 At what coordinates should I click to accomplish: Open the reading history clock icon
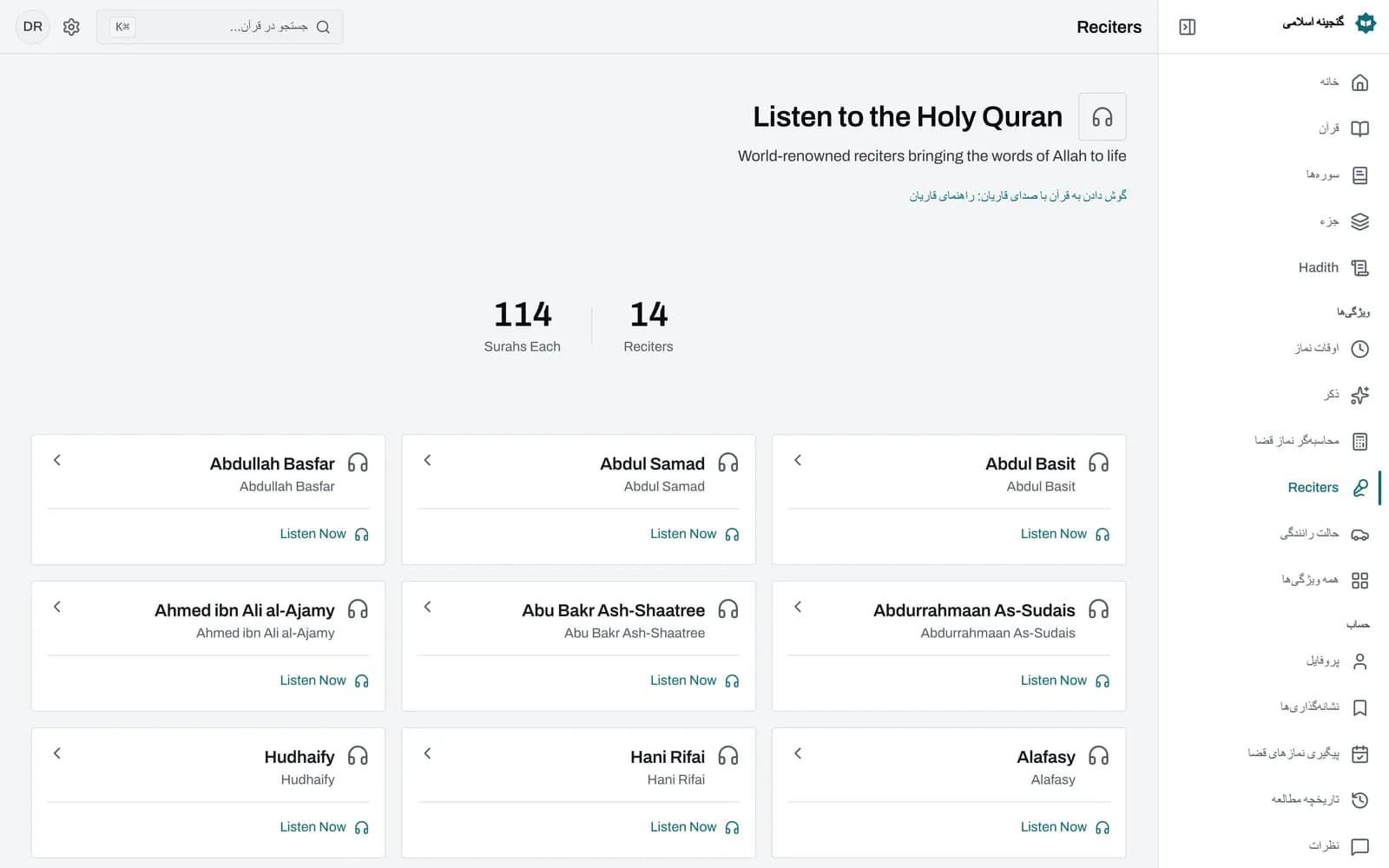tap(1359, 799)
